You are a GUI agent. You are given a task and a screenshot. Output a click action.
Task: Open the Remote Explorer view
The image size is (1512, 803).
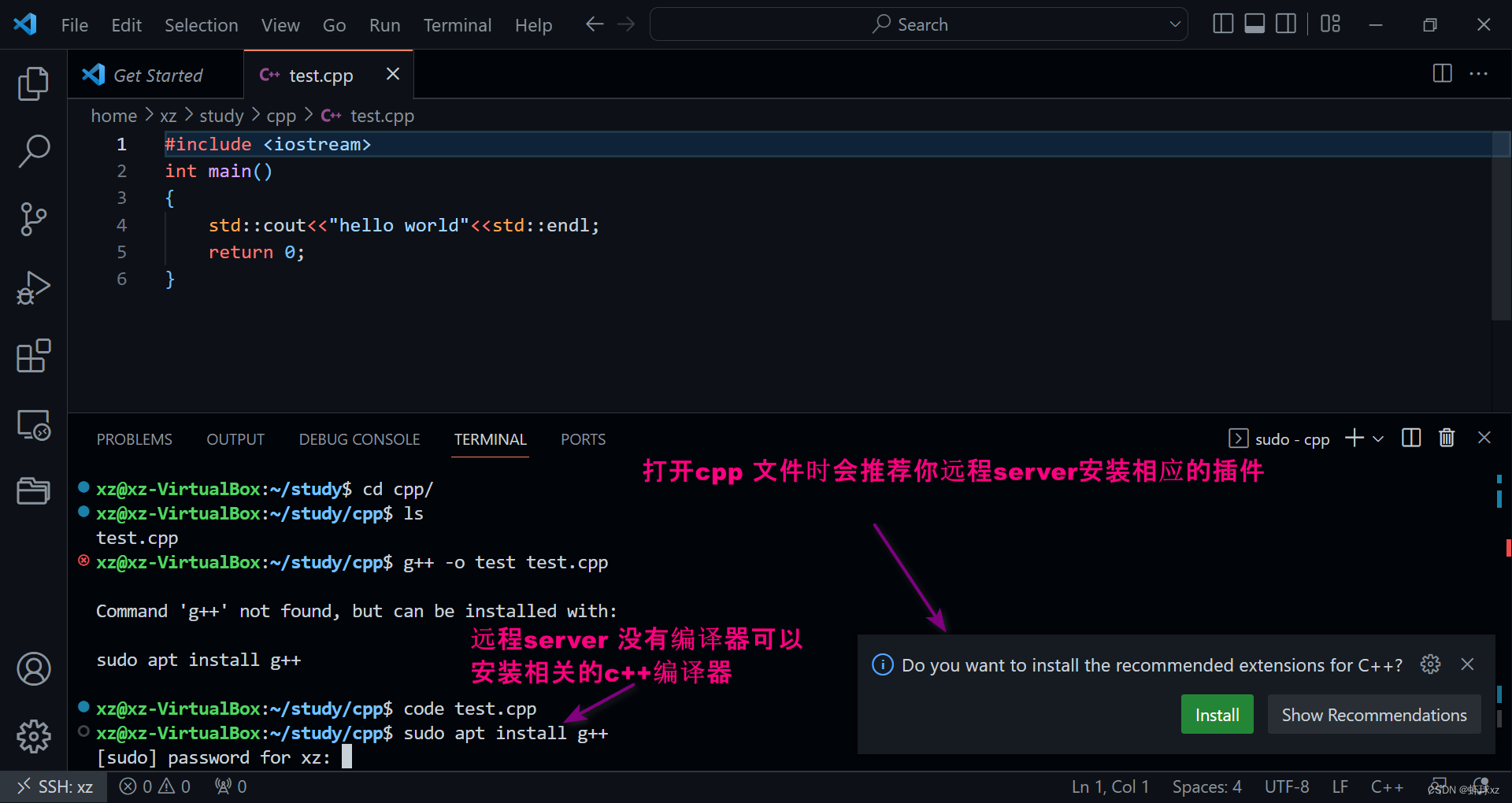33,425
